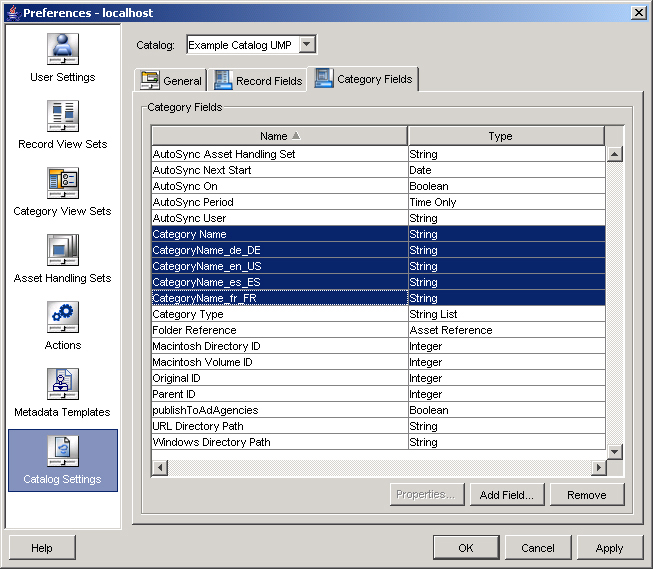Image resolution: width=653 pixels, height=569 pixels.
Task: Switch to the Record Fields tab
Action: (x=258, y=80)
